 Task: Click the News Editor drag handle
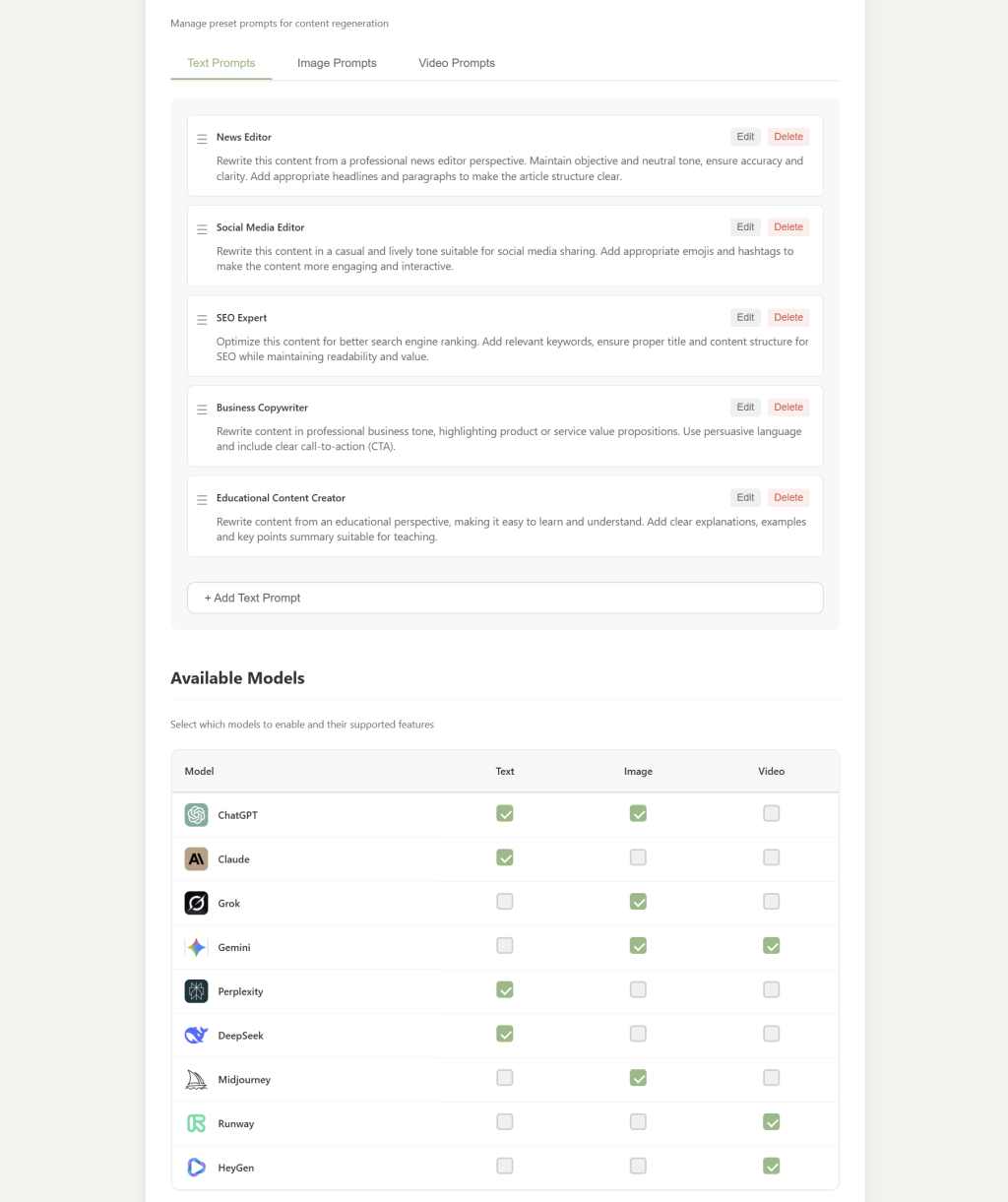pyautogui.click(x=202, y=139)
